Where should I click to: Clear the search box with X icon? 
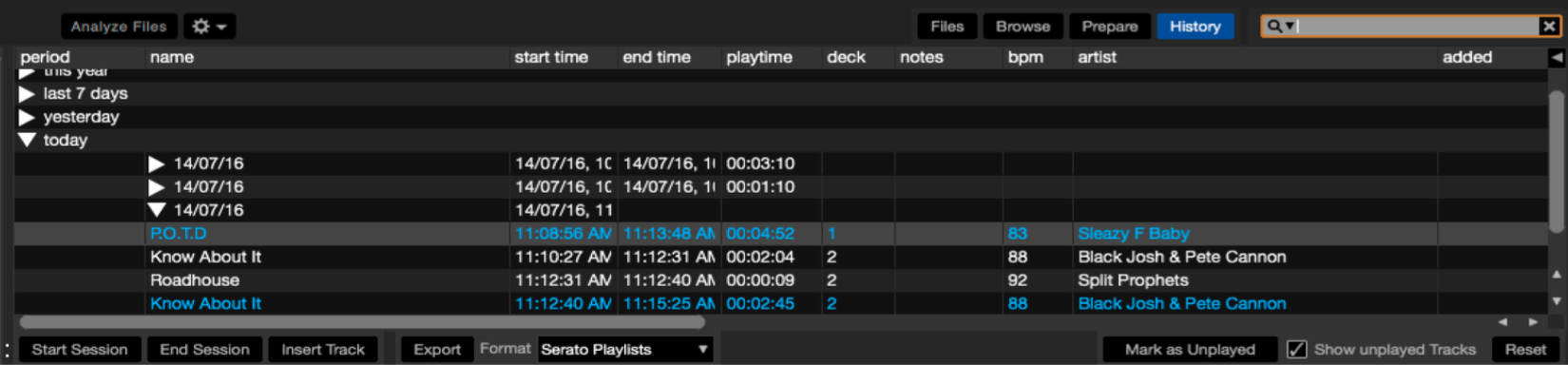1548,27
